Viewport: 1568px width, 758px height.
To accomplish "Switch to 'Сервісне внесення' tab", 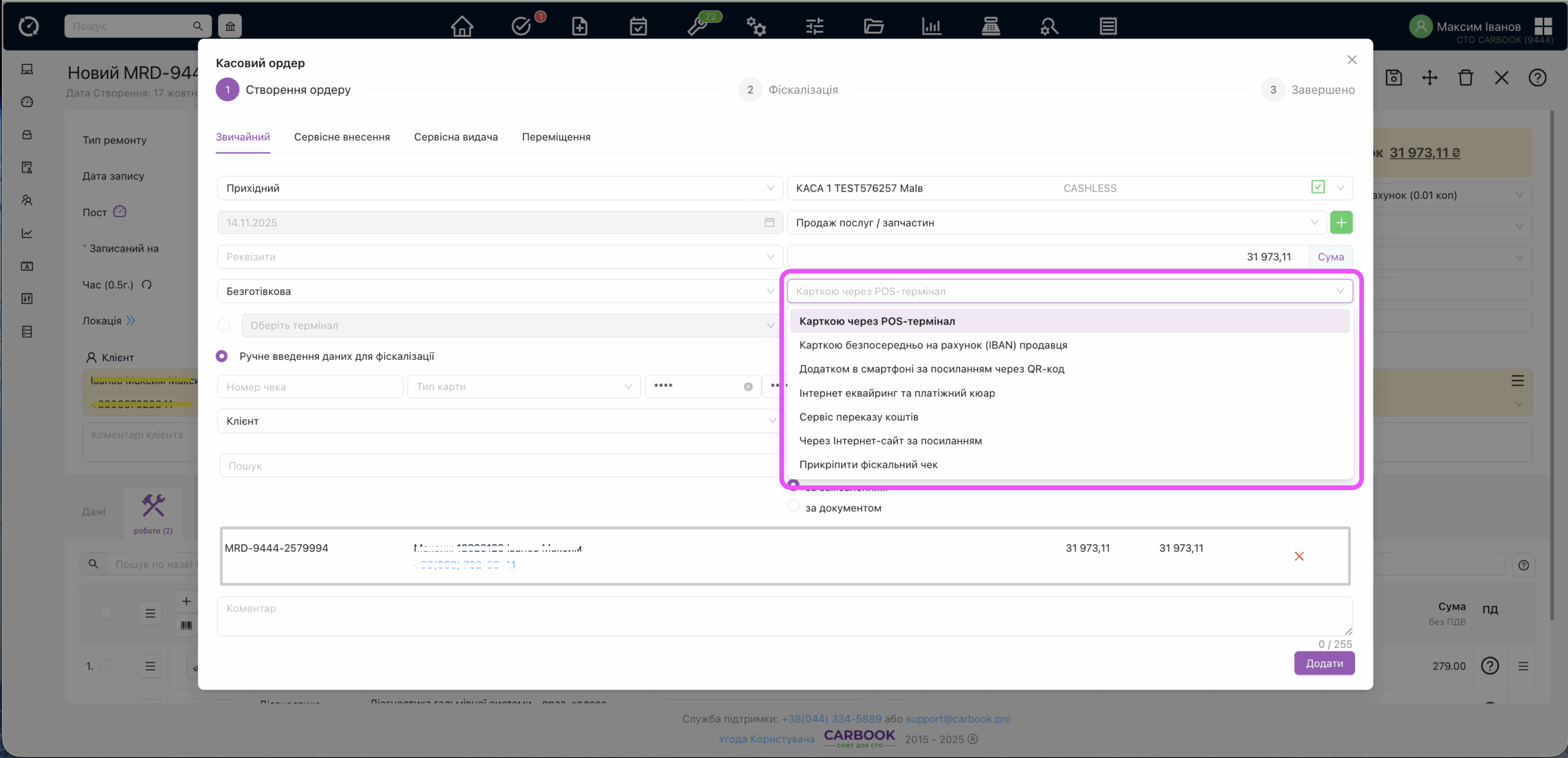I will tap(342, 137).
